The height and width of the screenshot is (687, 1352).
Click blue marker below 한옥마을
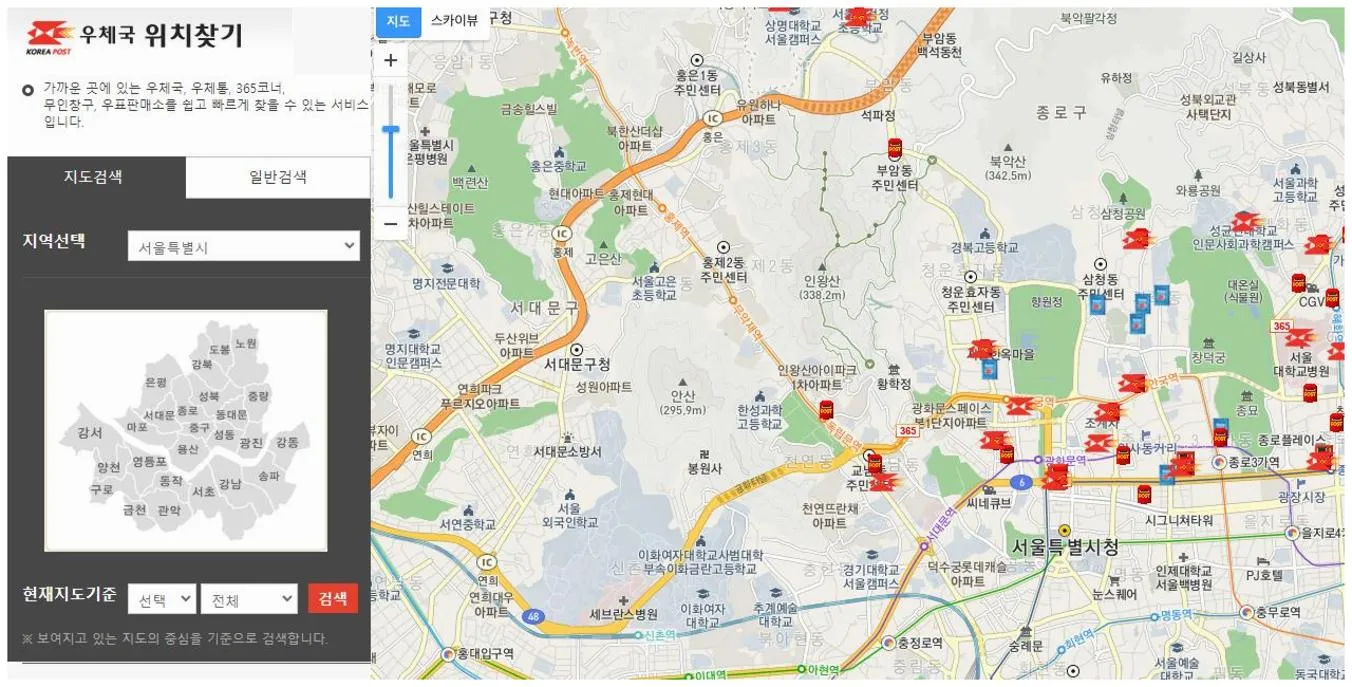990,368
